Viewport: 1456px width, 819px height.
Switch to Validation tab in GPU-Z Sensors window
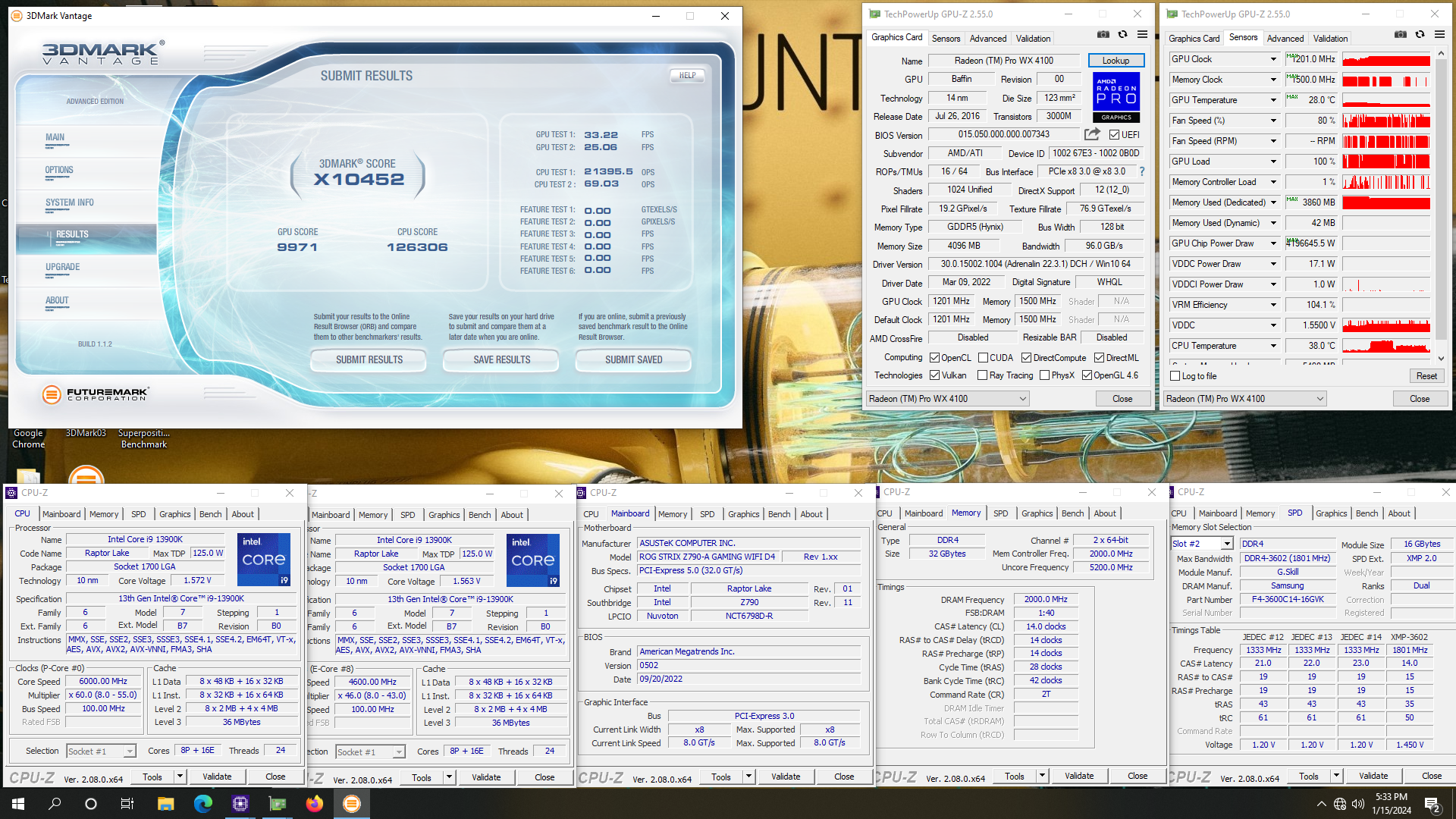pos(1330,39)
